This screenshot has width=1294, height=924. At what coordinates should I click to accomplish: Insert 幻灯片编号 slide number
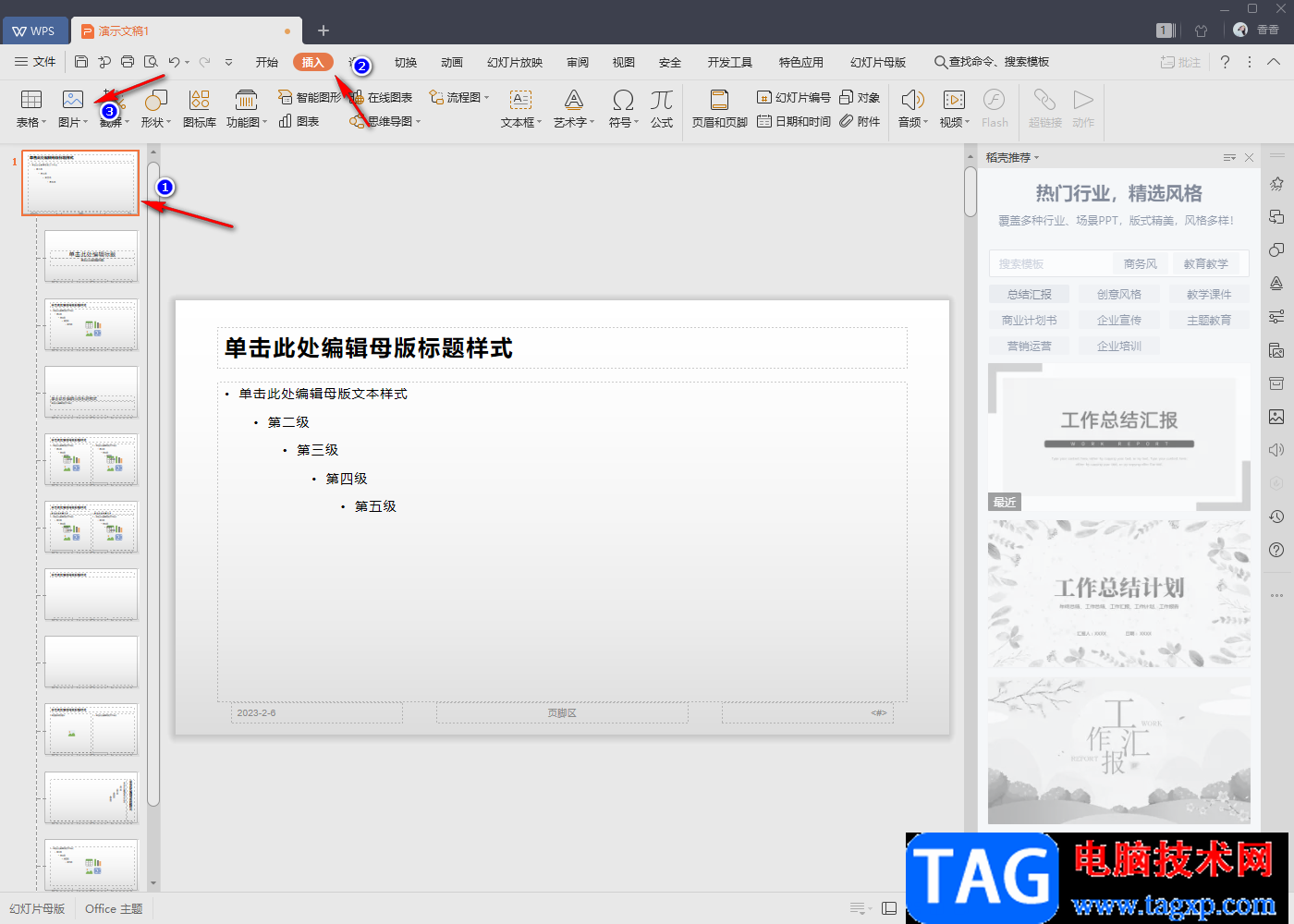pos(794,97)
